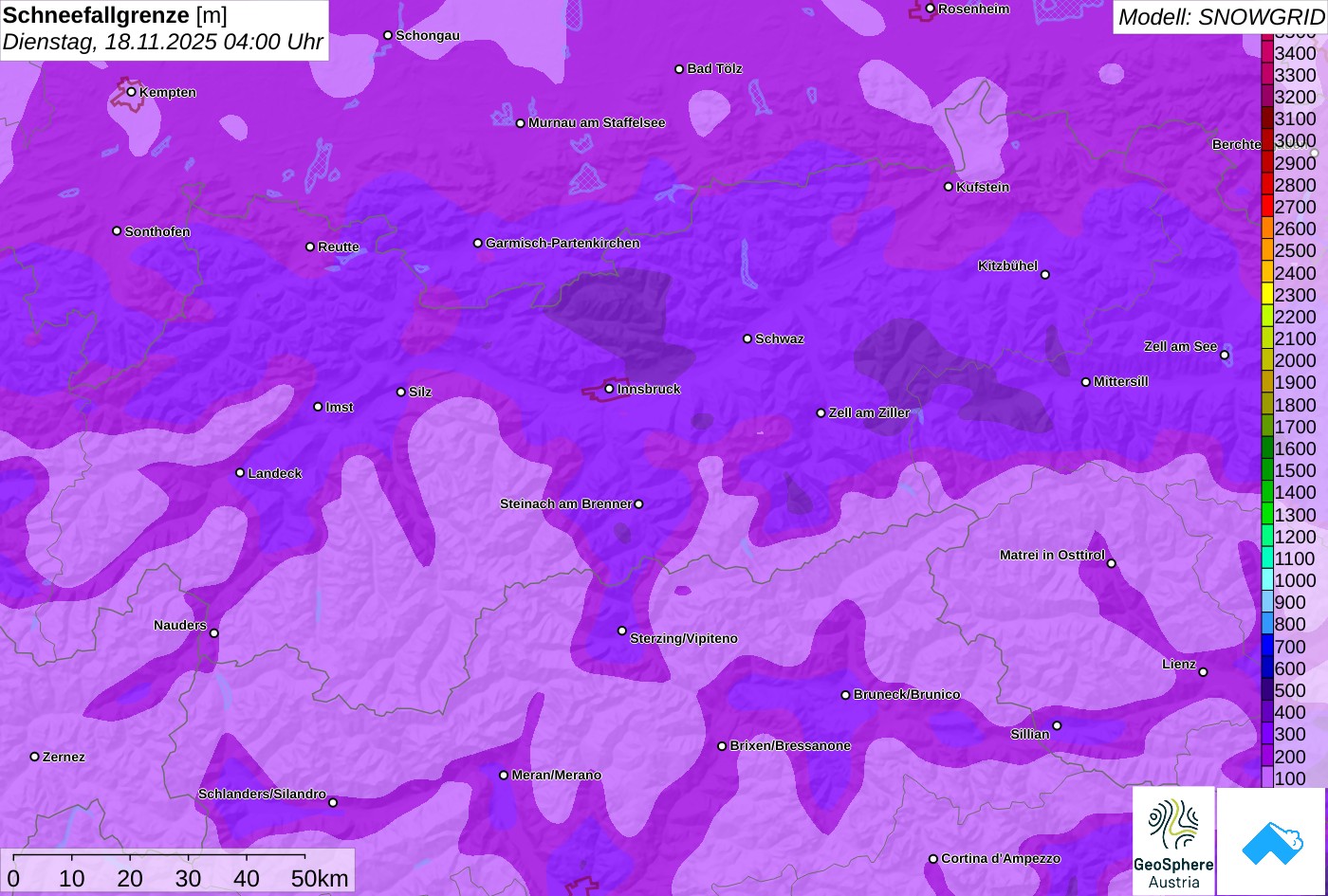Click the Sillian label
This screenshot has height=896, width=1328.
[1030, 734]
